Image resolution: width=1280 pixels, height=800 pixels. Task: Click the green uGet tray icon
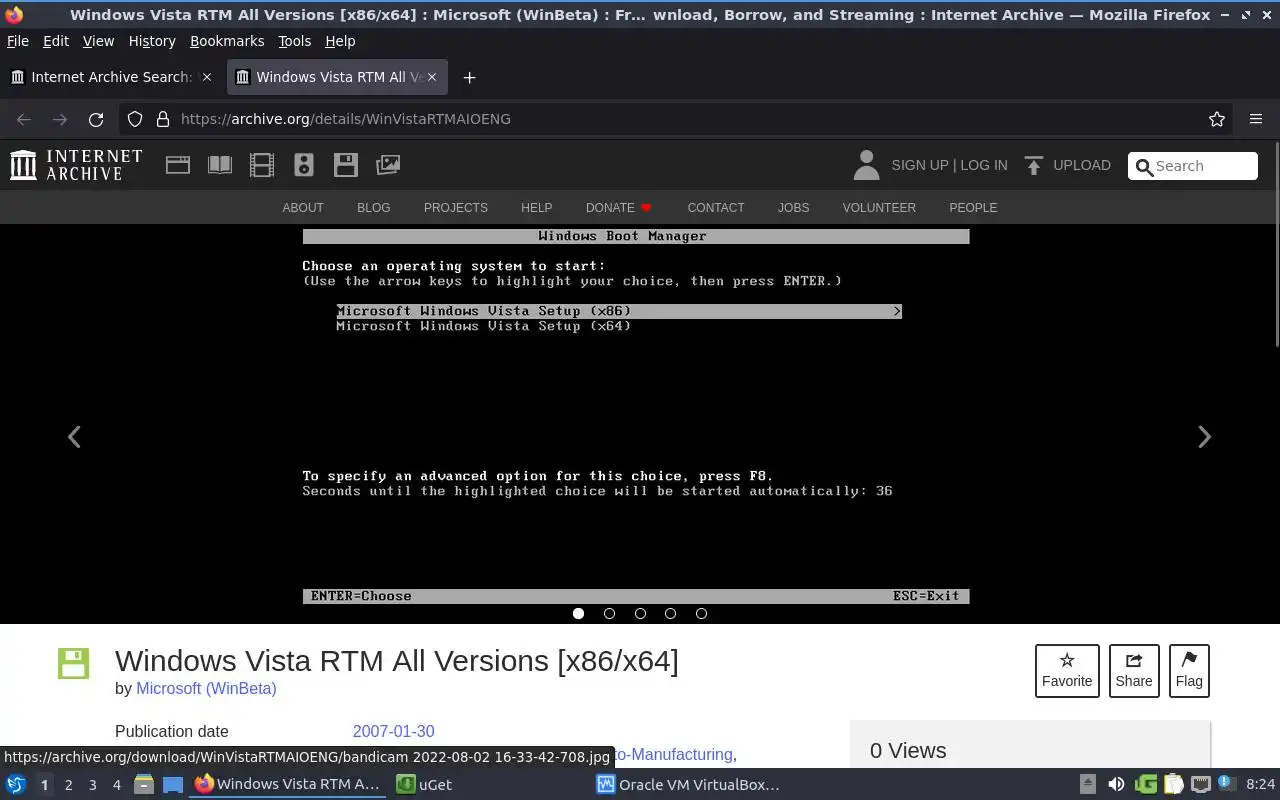tap(1146, 784)
